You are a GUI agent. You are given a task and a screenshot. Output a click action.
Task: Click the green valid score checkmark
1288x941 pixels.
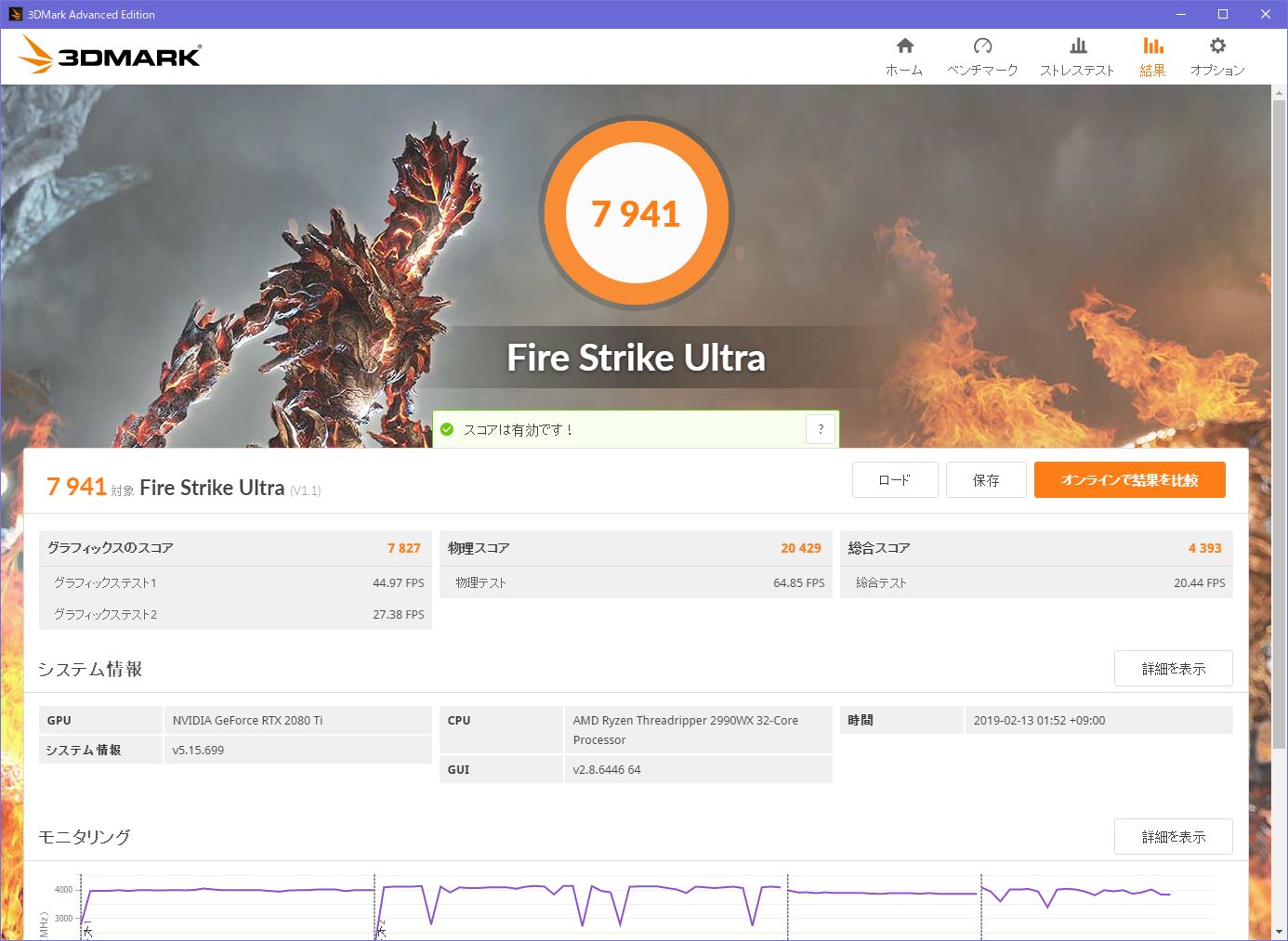pyautogui.click(x=447, y=429)
